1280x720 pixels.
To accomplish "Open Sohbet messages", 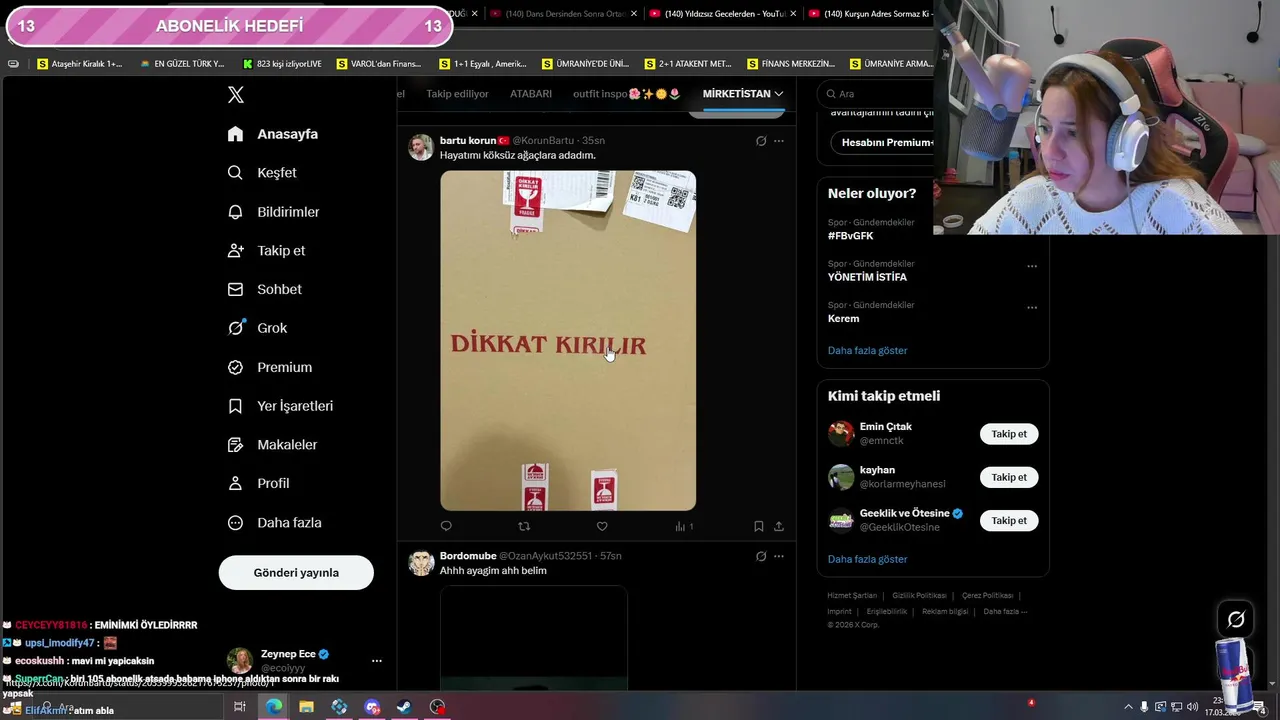I will click(x=264, y=290).
